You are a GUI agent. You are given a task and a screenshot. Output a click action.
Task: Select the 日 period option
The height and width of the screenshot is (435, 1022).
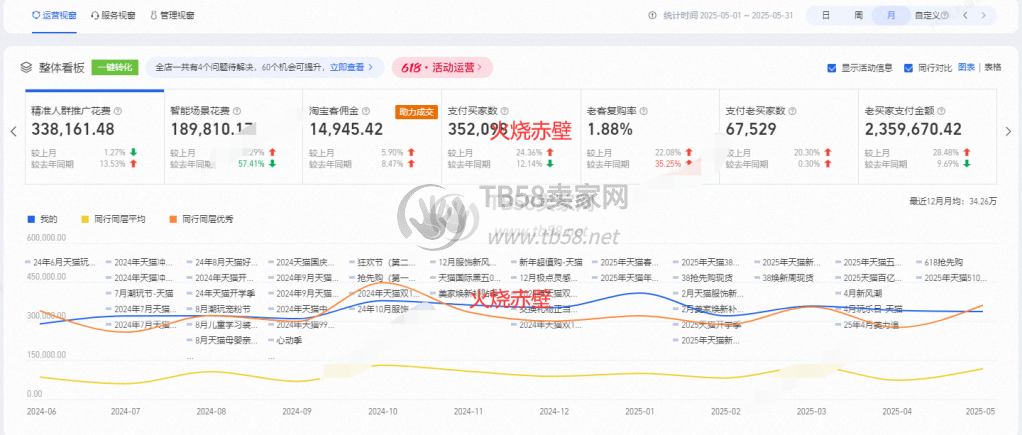coord(825,15)
